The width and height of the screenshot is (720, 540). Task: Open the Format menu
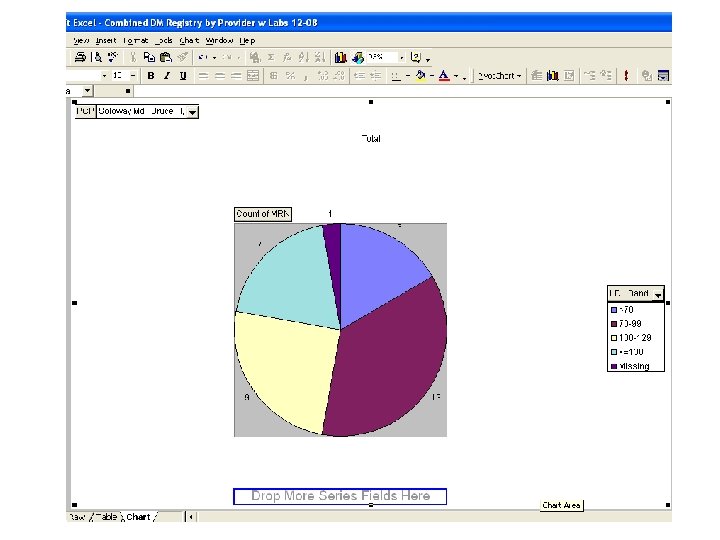pos(135,40)
